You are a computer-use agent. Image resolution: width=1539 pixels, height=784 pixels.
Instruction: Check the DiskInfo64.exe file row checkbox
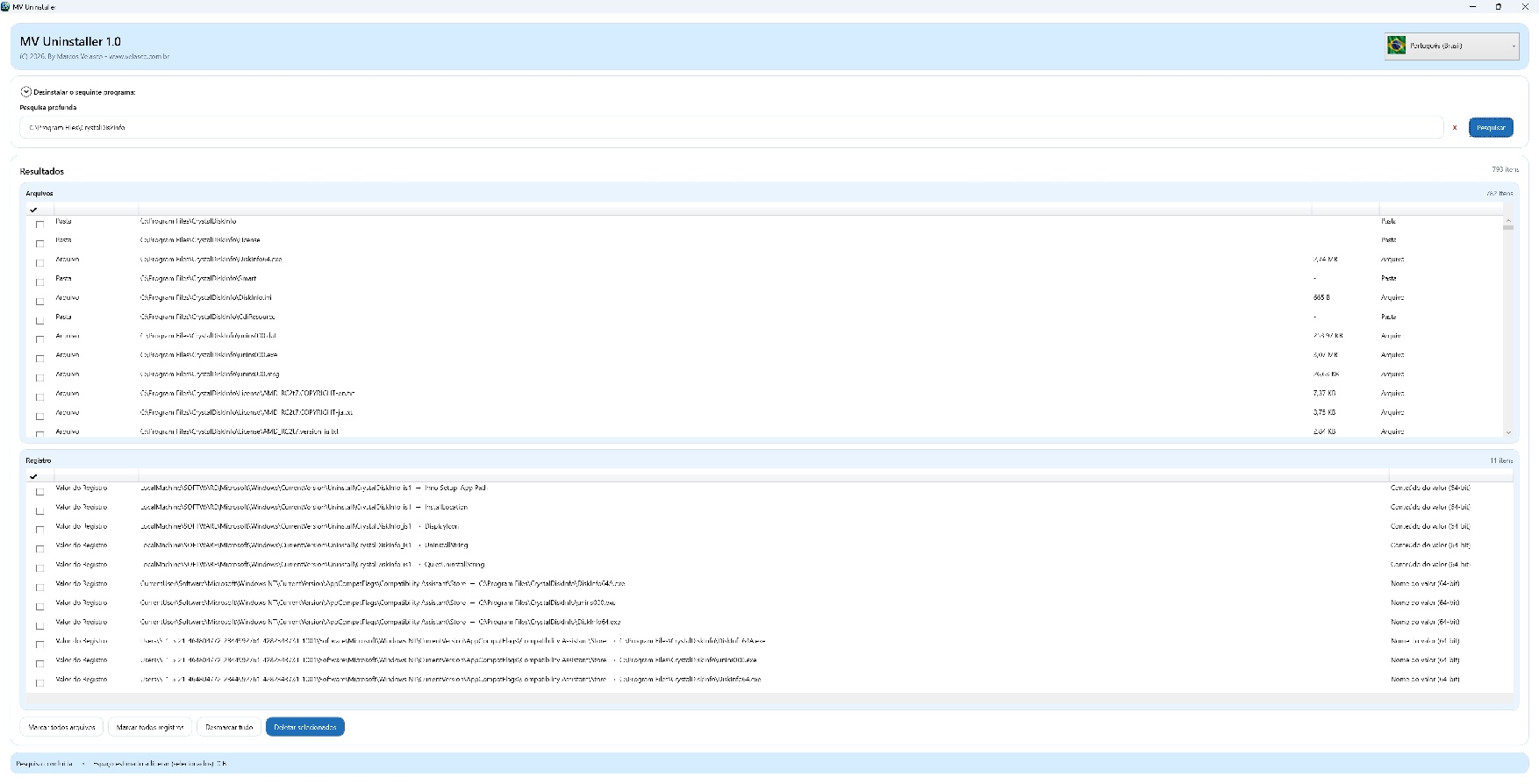click(39, 262)
